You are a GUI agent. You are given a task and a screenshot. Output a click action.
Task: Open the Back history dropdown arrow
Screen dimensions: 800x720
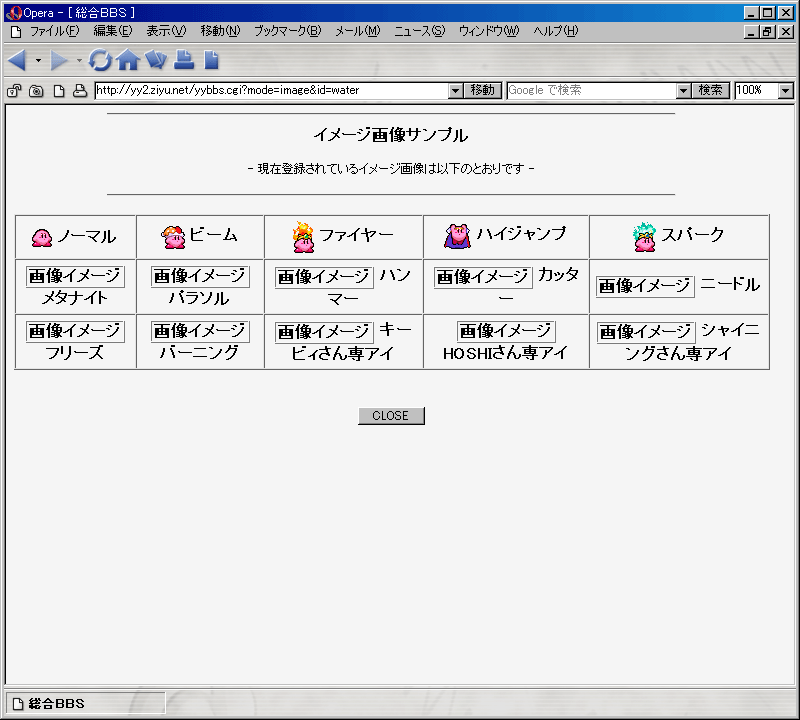[38, 61]
